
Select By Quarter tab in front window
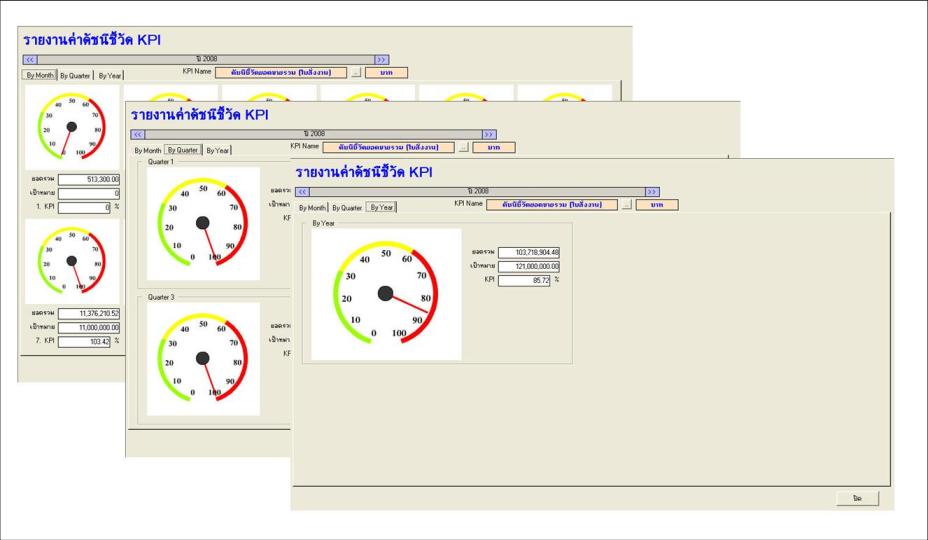coord(347,208)
